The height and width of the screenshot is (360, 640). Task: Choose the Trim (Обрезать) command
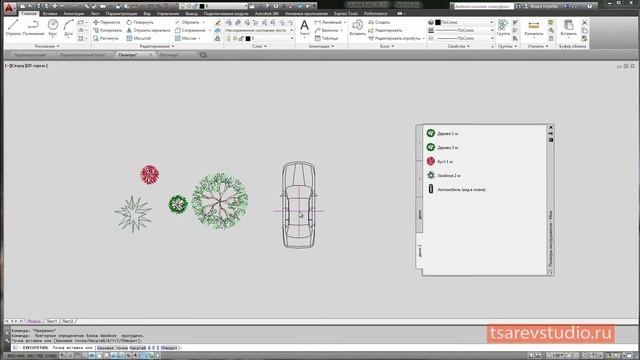click(x=187, y=22)
